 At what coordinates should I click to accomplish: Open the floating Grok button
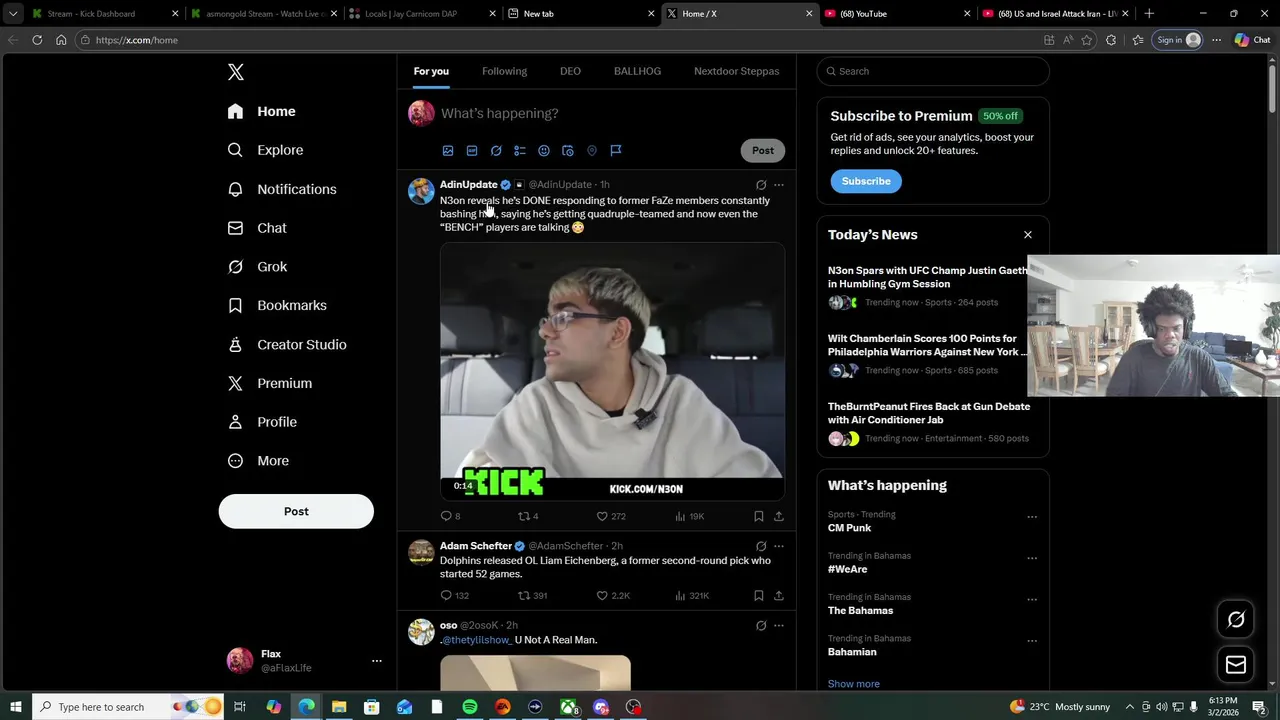(x=1236, y=620)
